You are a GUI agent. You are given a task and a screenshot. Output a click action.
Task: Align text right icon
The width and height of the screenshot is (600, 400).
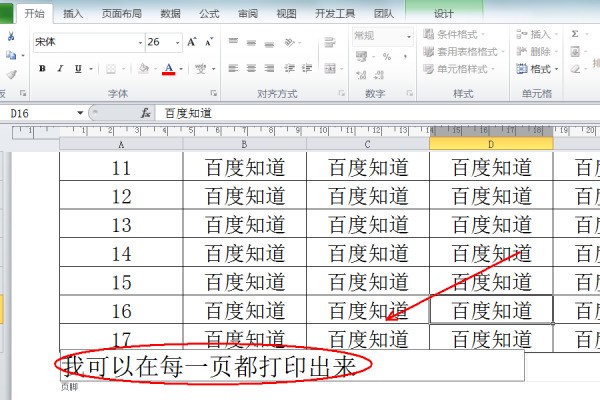pyautogui.click(x=269, y=69)
